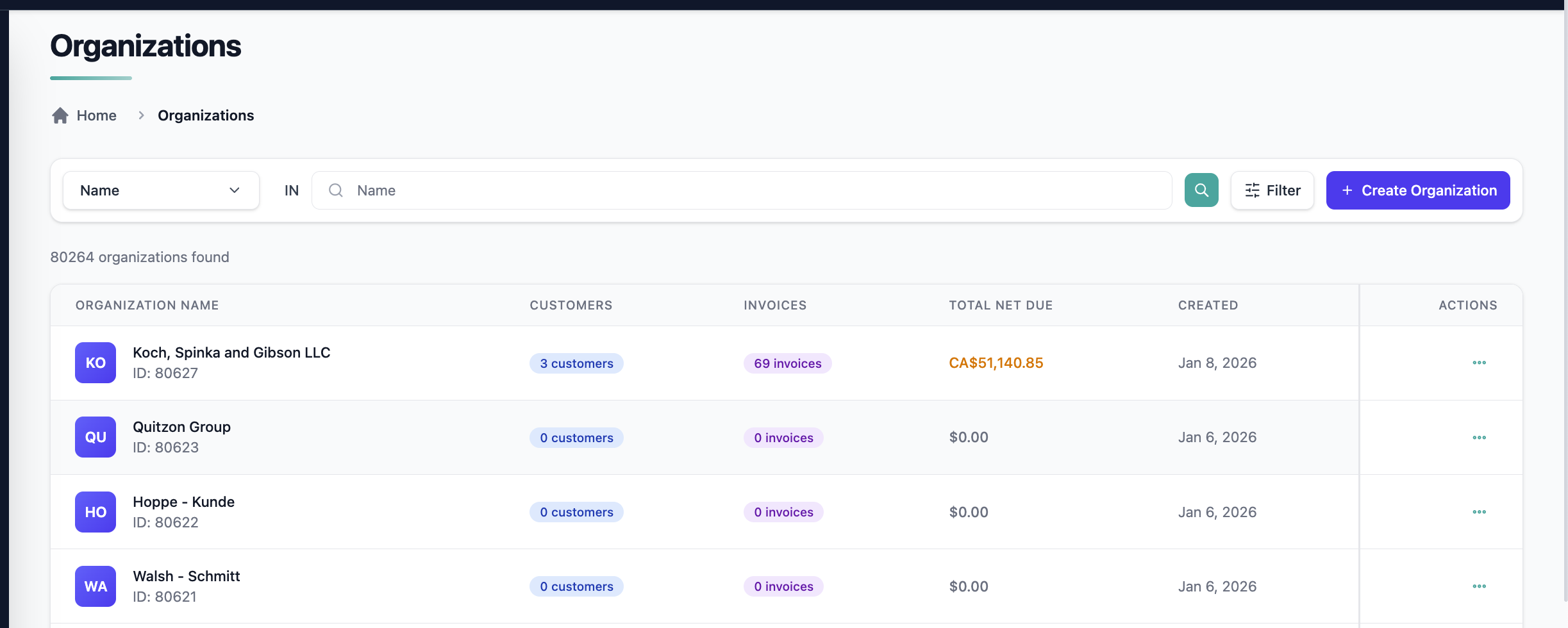Click the WA organization avatar
This screenshot has height=628, width=1568.
[x=96, y=586]
